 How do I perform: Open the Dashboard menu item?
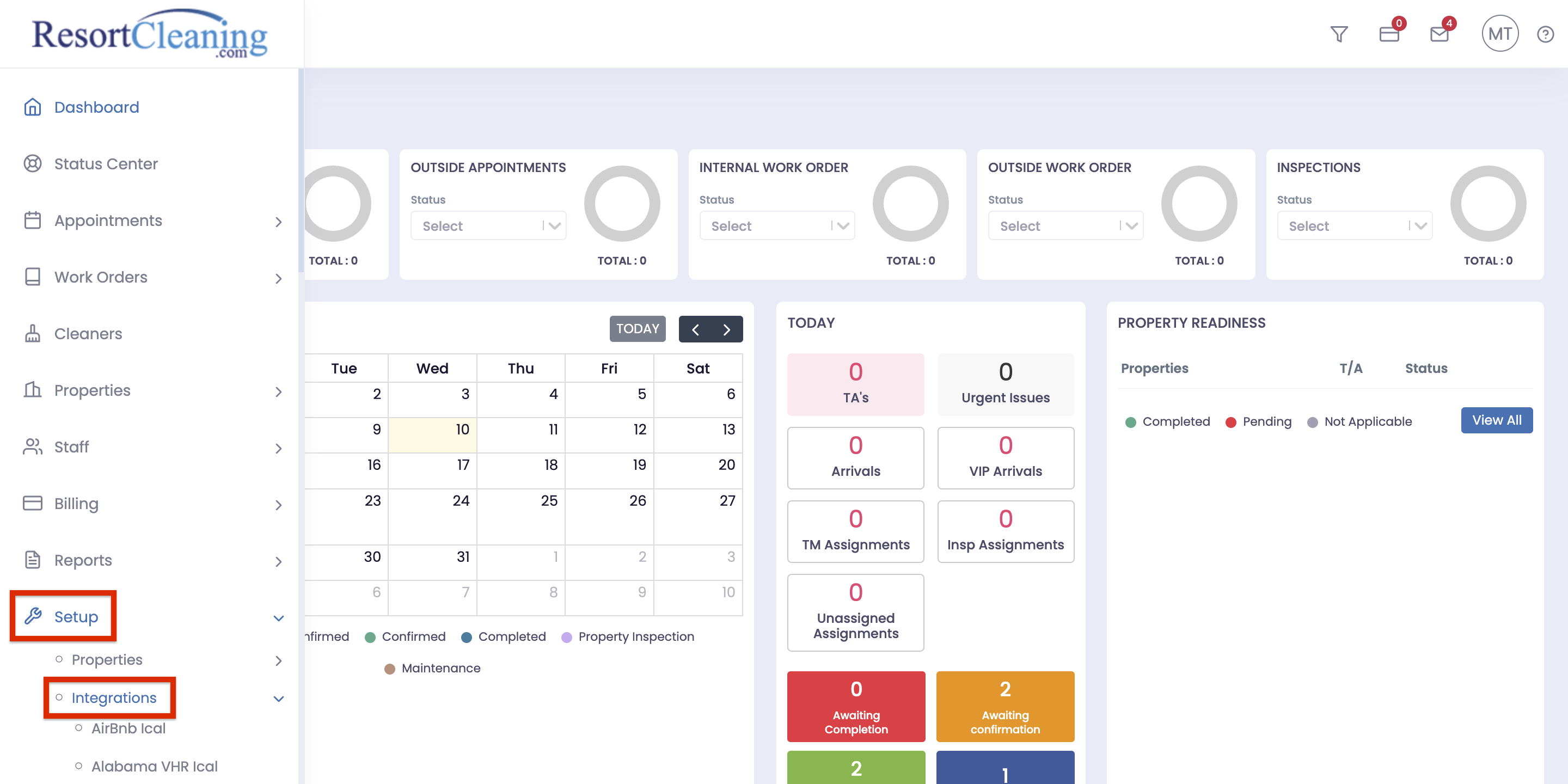(x=96, y=107)
